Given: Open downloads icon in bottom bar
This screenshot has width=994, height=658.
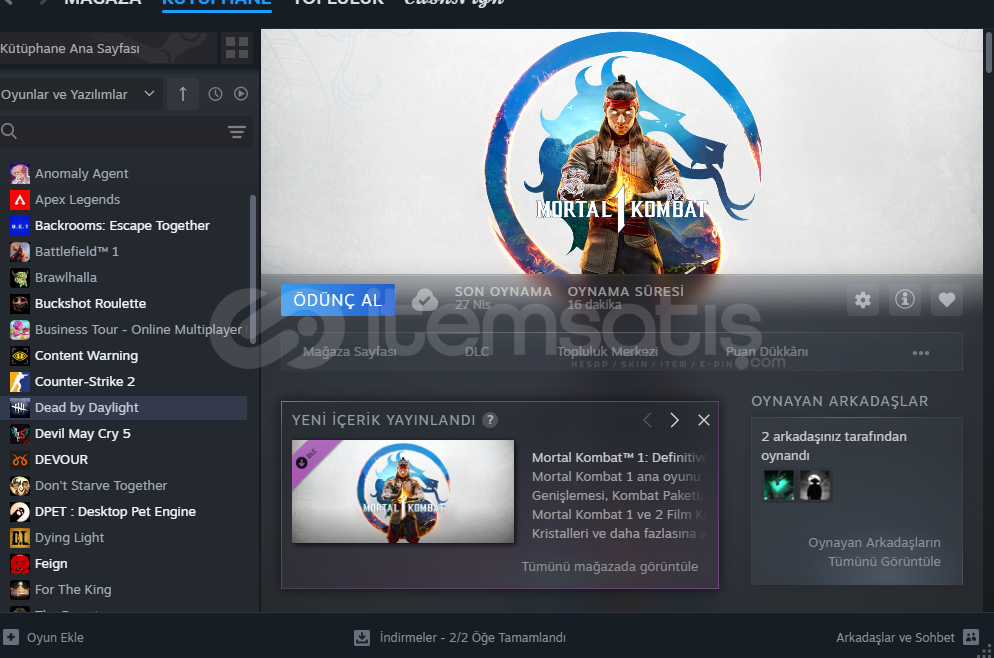Looking at the screenshot, I should point(362,638).
